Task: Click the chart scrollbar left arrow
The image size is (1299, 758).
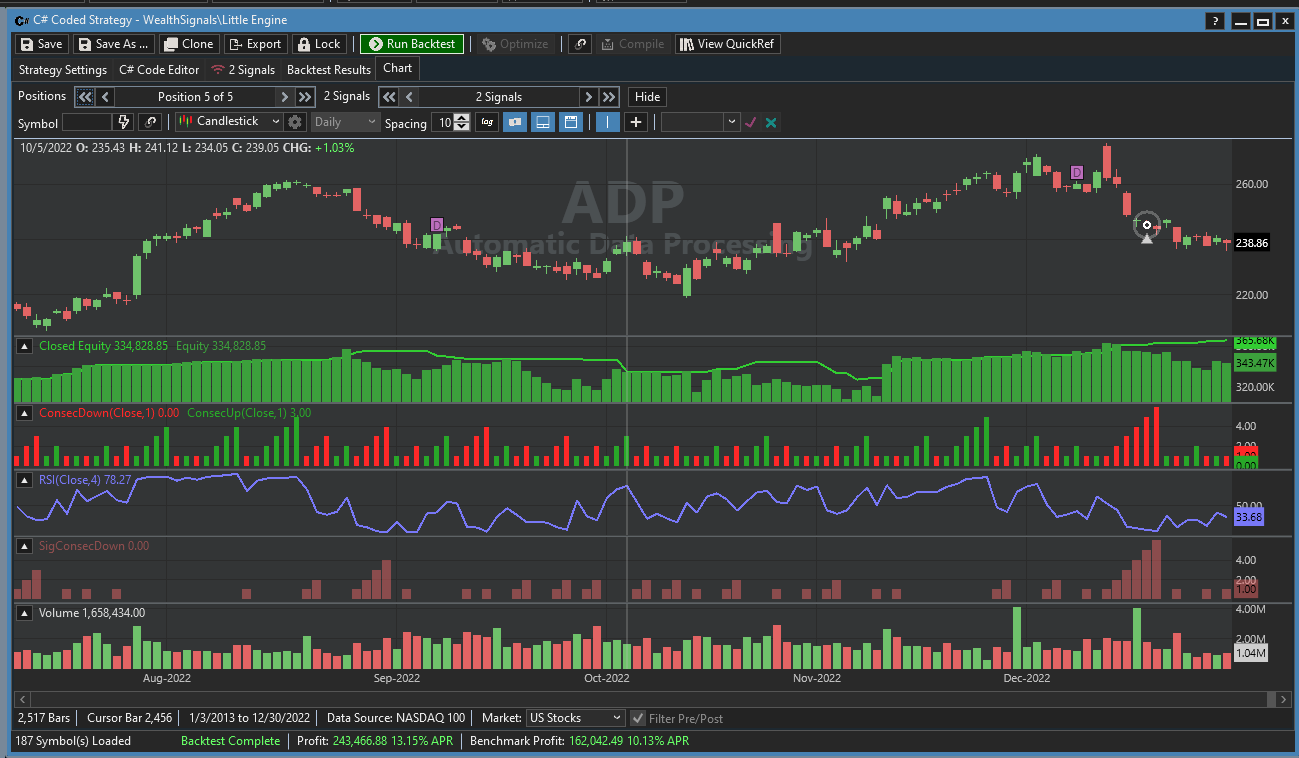Action: click(x=21, y=698)
